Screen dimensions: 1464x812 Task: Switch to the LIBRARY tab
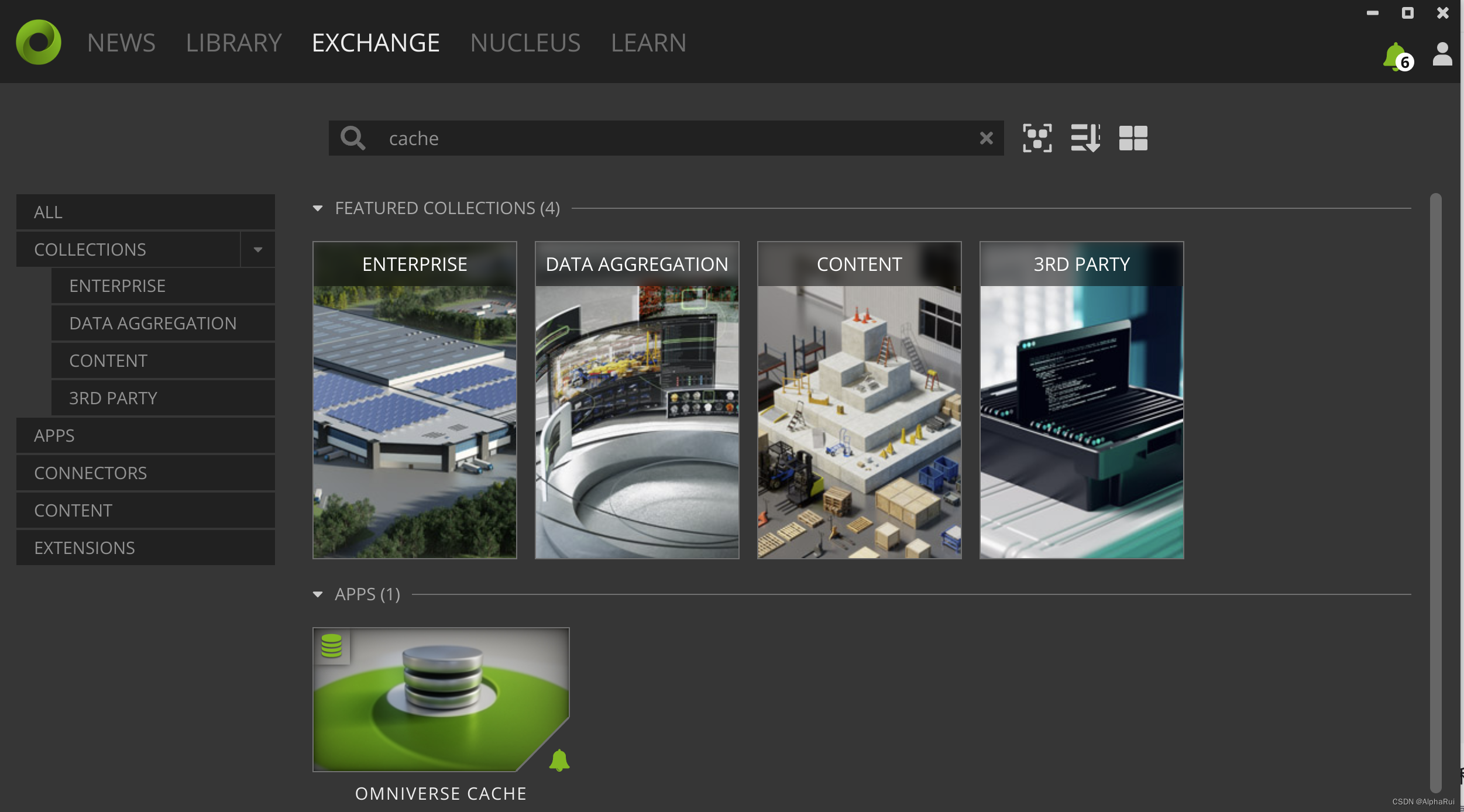pos(233,43)
